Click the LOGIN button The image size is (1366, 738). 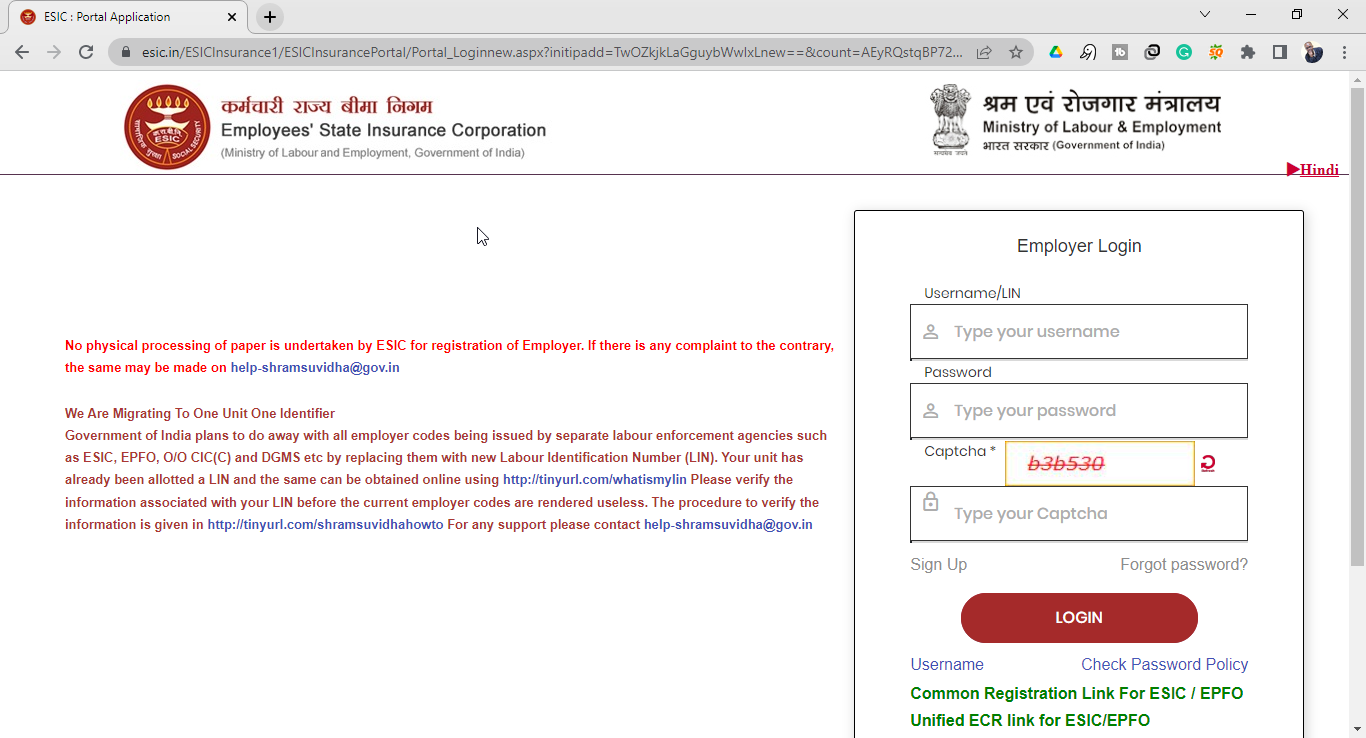click(x=1079, y=618)
